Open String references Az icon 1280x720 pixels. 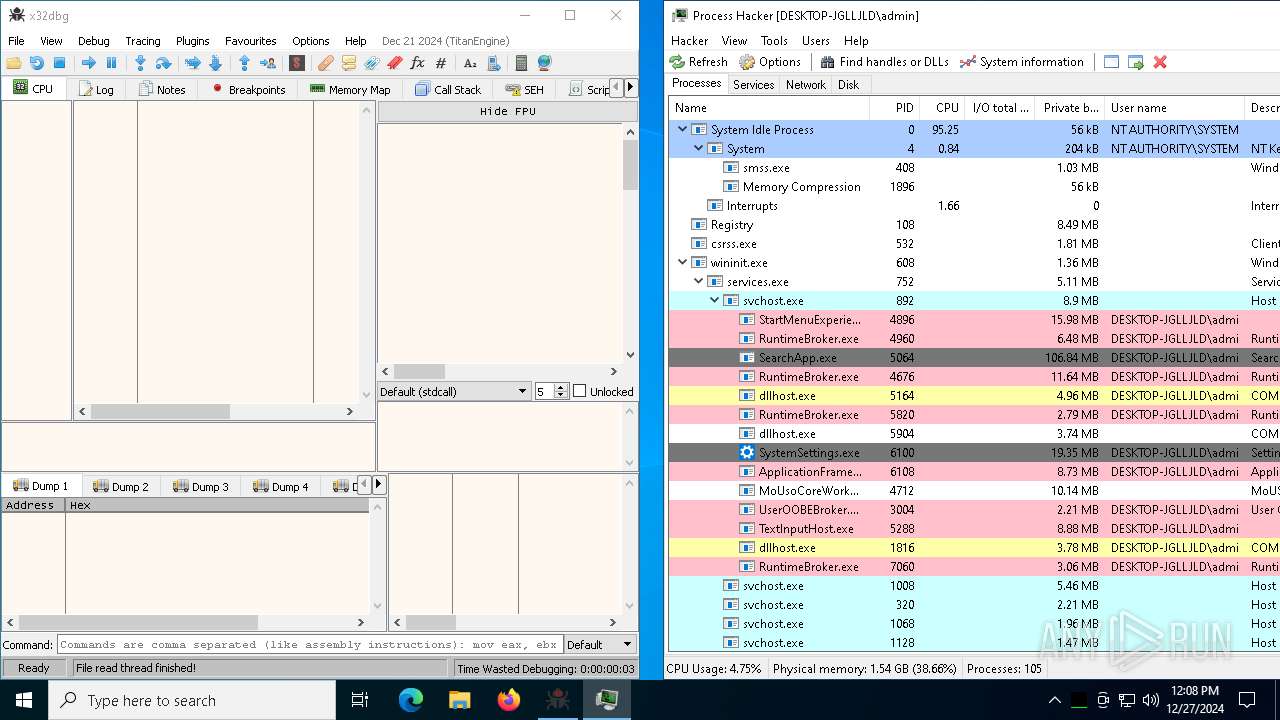[x=470, y=63]
